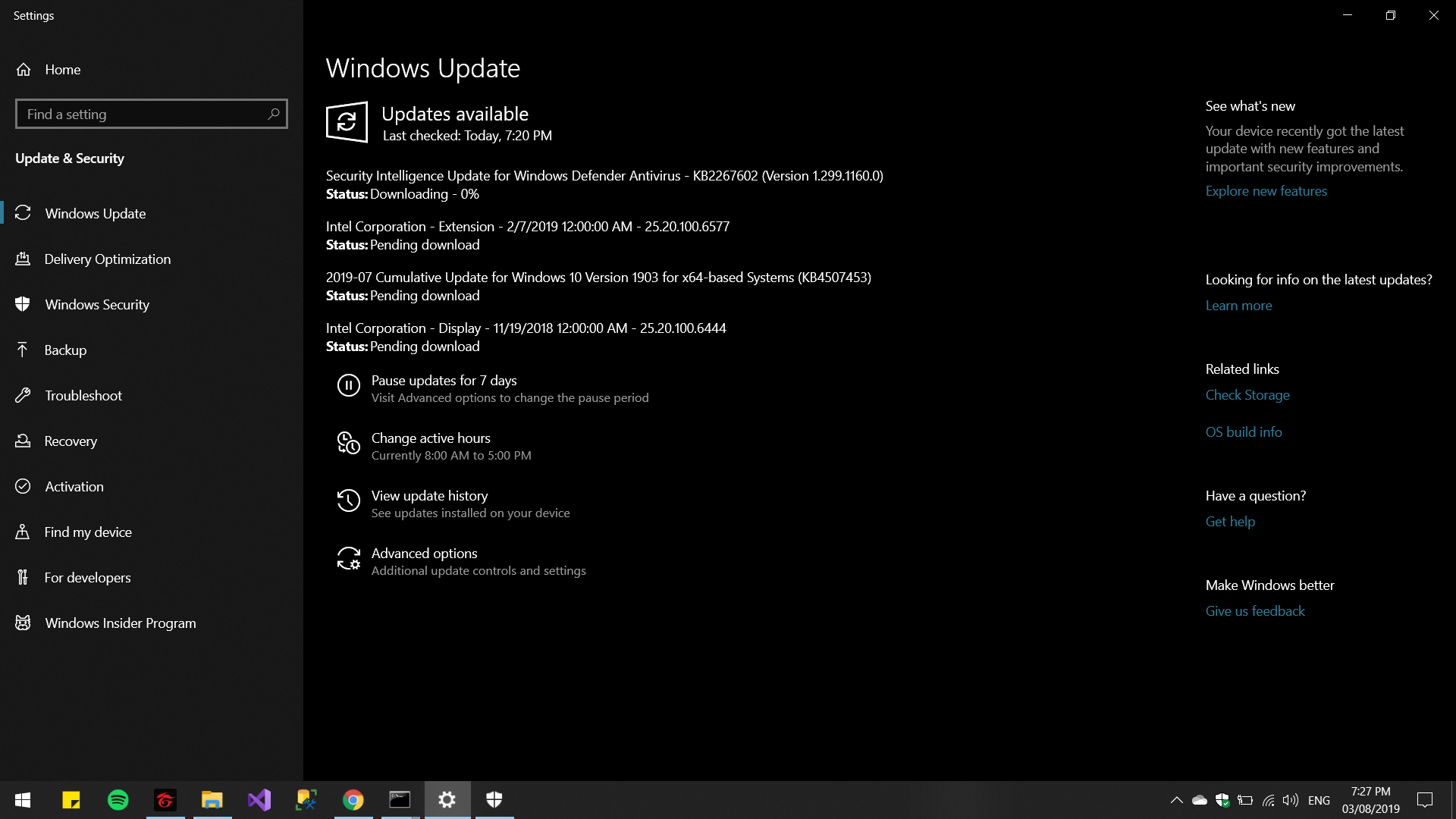Open Google Chrome from the taskbar
The width and height of the screenshot is (1456, 819).
(x=353, y=800)
